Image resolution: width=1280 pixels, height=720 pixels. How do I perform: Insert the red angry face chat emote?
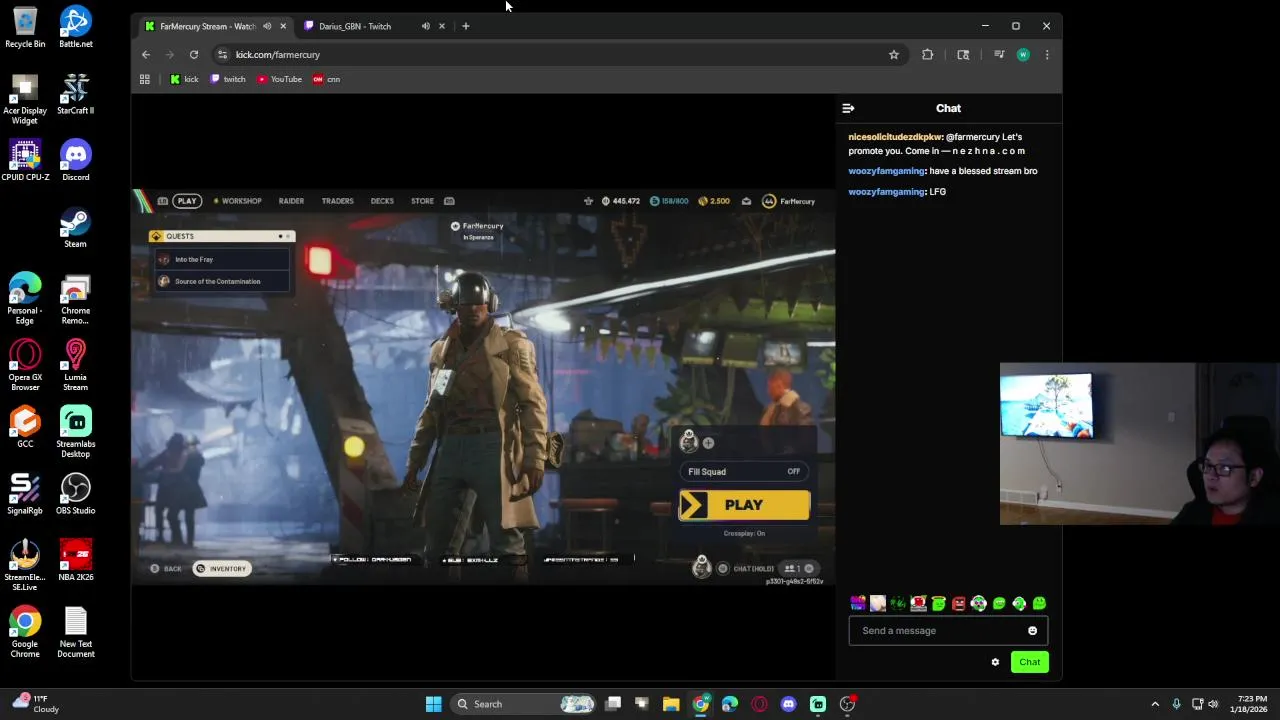(959, 603)
